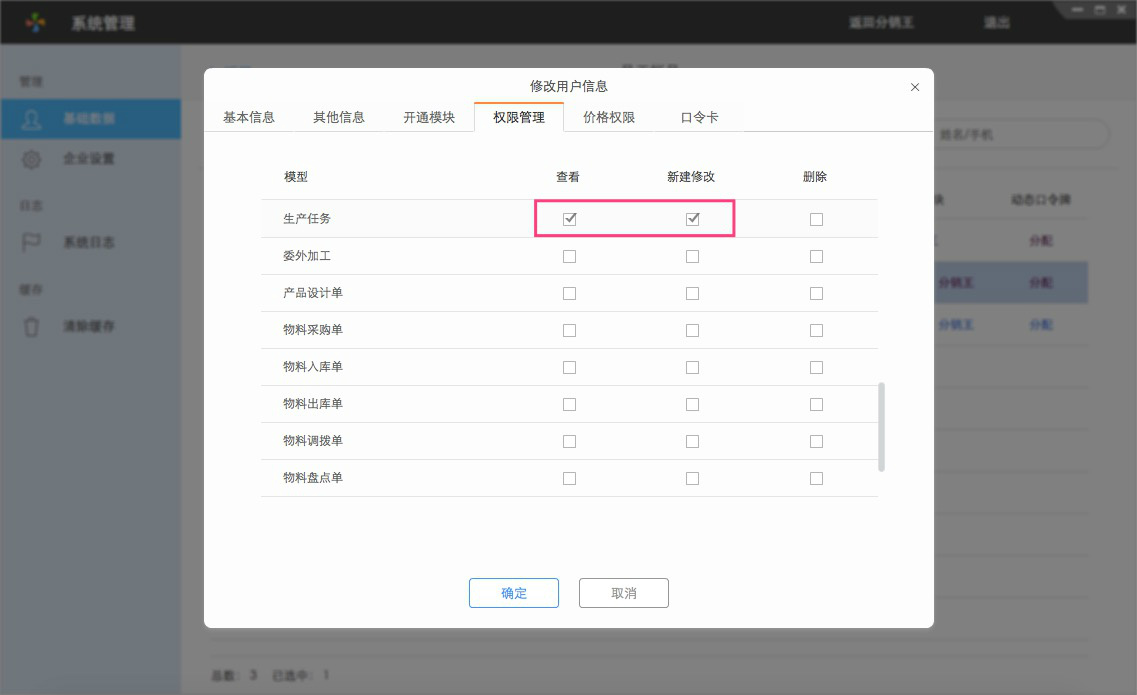
Task: Open the 其他信息 tab
Action: [x=339, y=117]
